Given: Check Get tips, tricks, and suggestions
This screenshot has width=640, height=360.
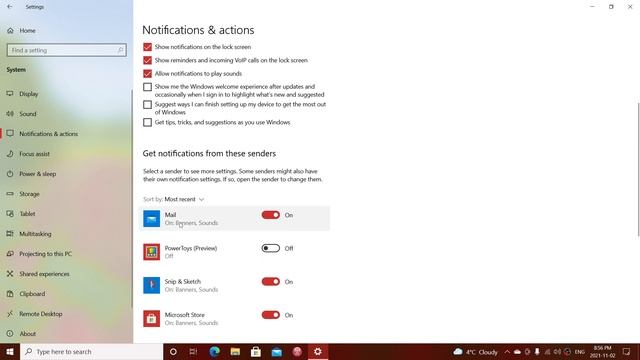Looking at the screenshot, I should click(147, 122).
